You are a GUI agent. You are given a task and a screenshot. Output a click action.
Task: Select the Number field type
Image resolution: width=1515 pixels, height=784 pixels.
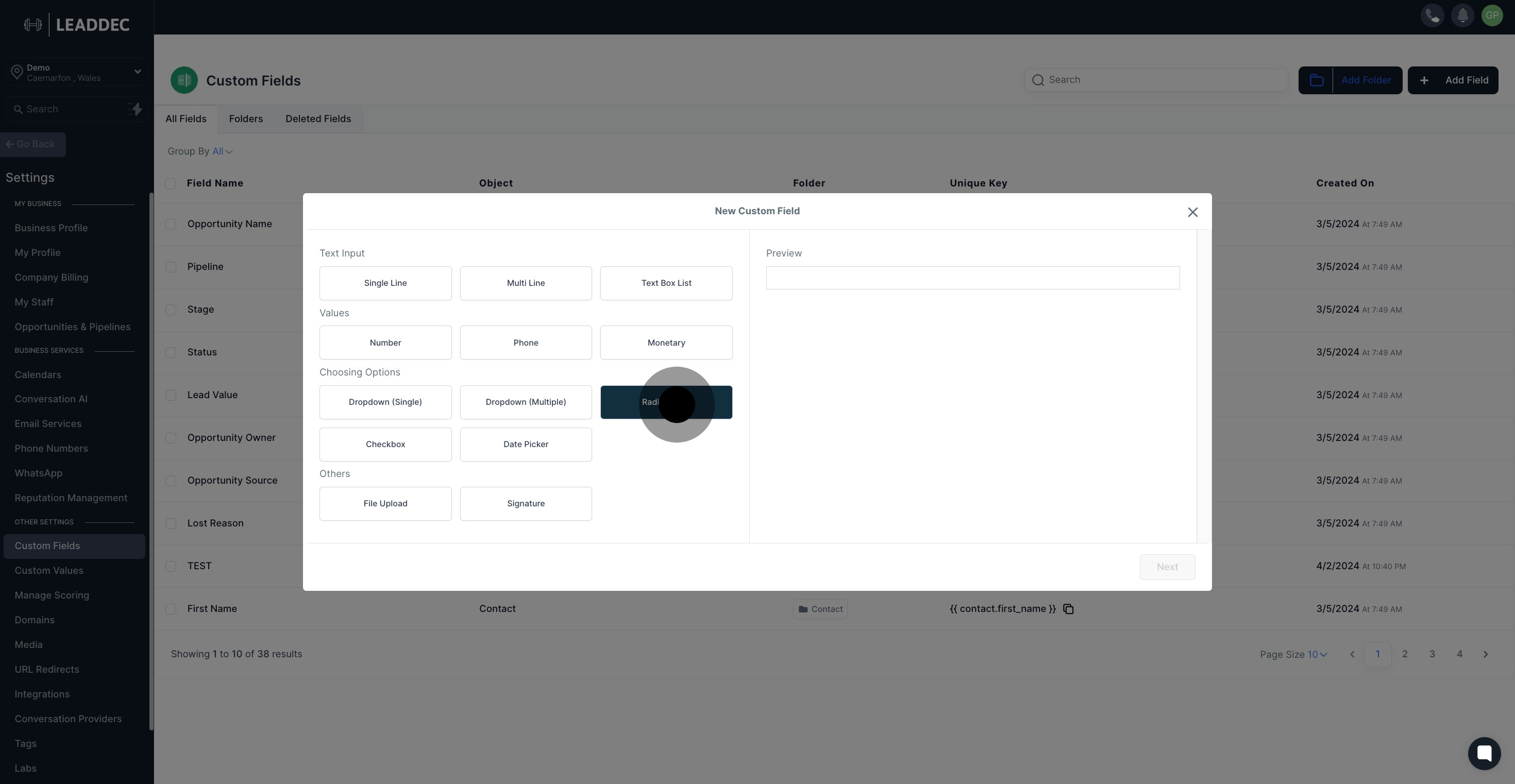tap(385, 343)
